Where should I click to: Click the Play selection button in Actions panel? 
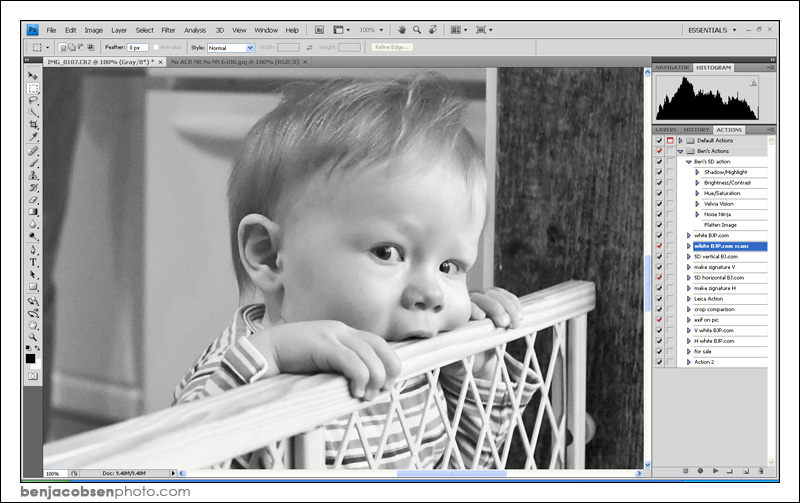pos(715,471)
